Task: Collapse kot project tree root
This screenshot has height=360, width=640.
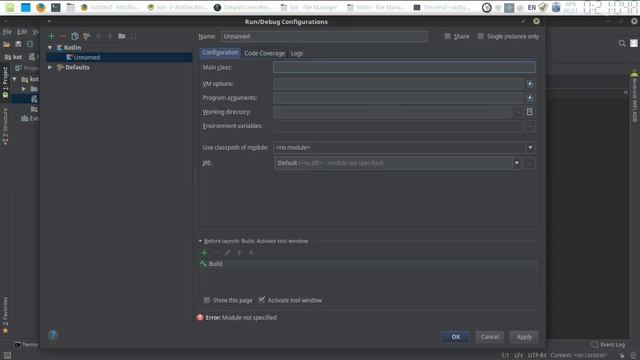Action: (x=15, y=79)
